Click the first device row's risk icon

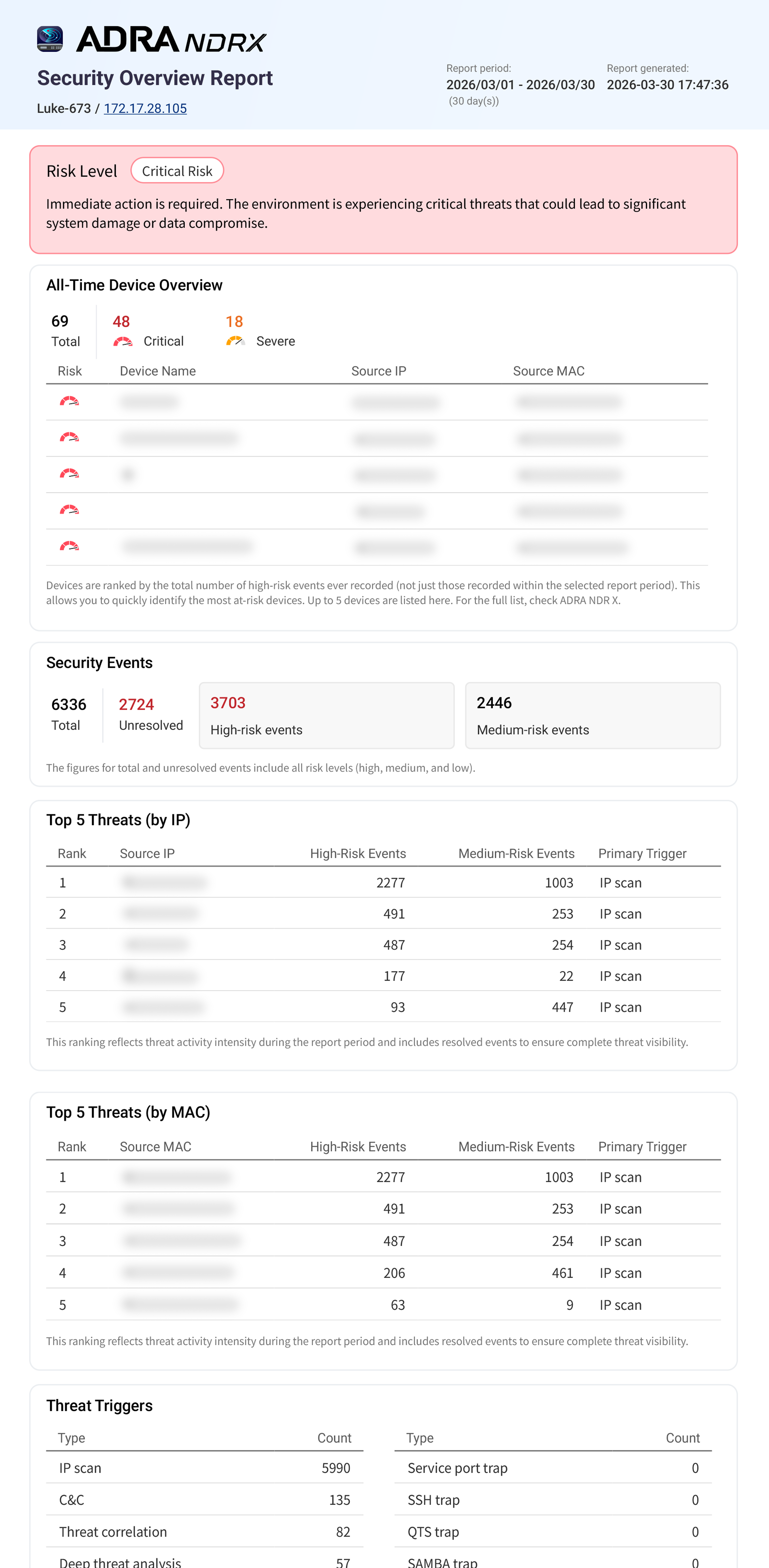point(69,402)
